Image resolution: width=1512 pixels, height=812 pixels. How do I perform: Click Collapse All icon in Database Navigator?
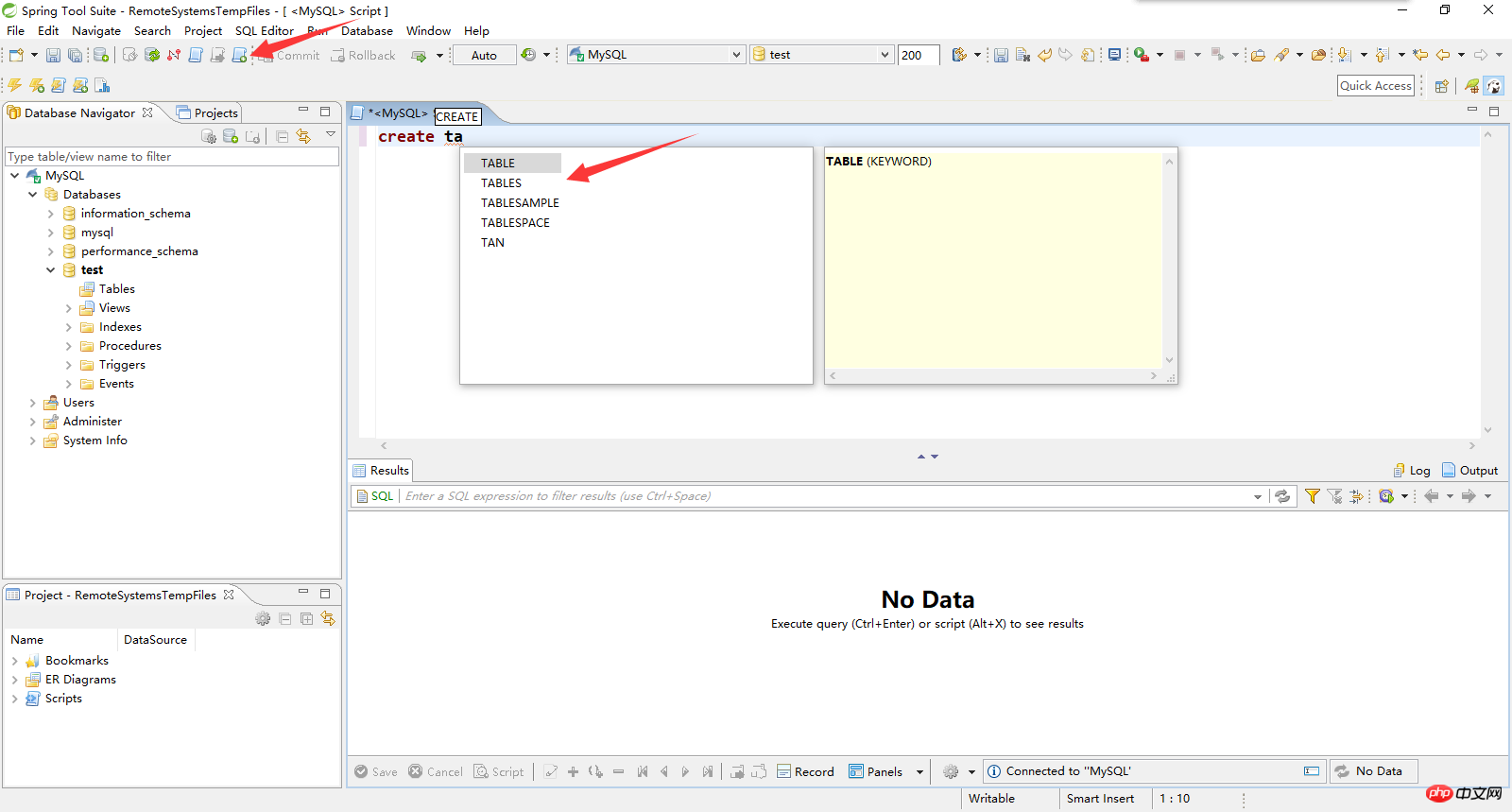pos(282,136)
